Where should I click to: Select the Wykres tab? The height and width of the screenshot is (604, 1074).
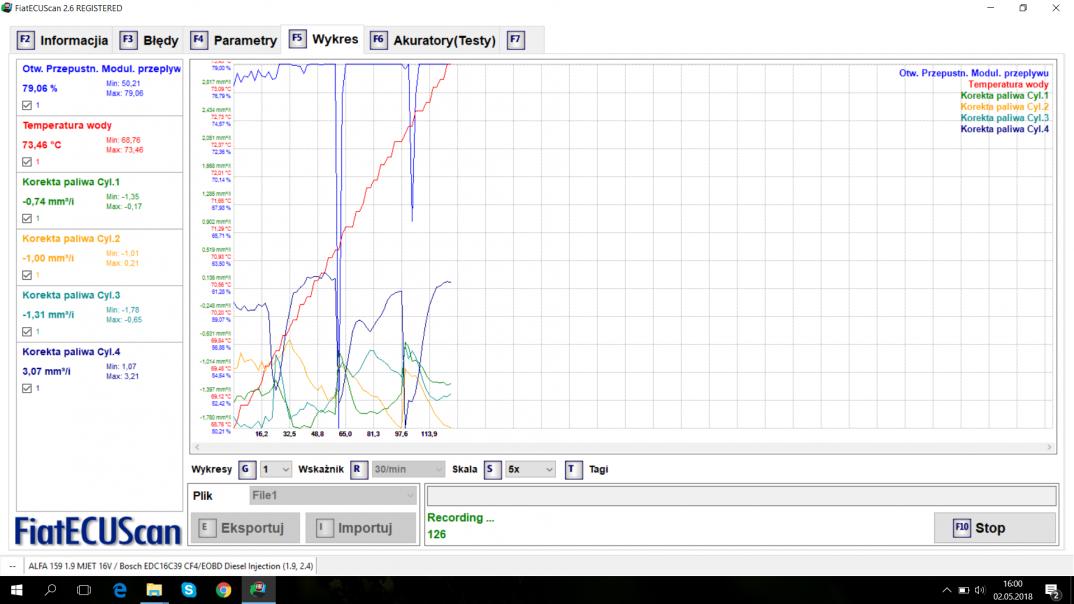pos(324,39)
